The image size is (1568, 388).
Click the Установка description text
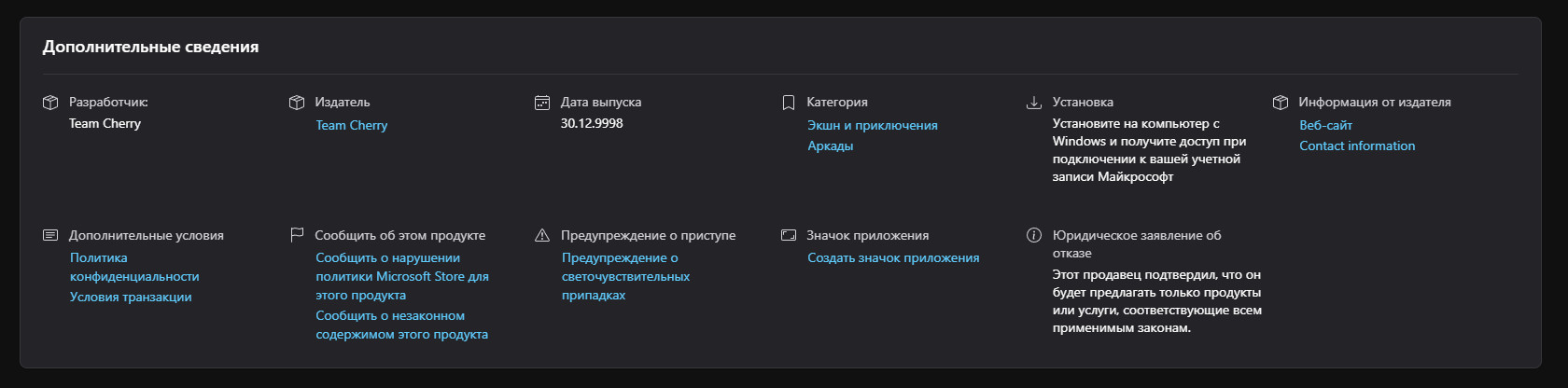[x=1149, y=150]
